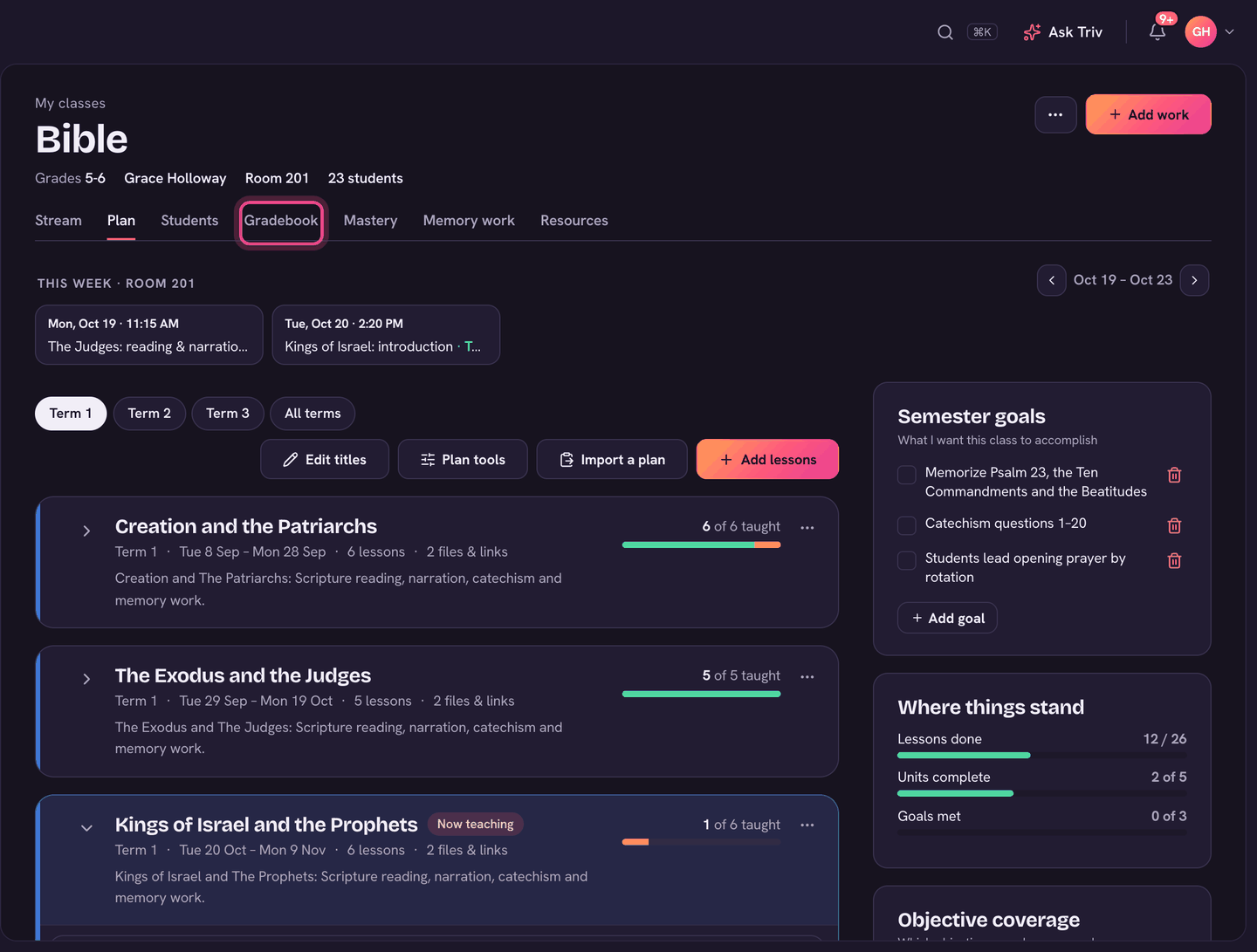Open the notifications bell
Image resolution: width=1257 pixels, height=952 pixels.
click(1157, 32)
